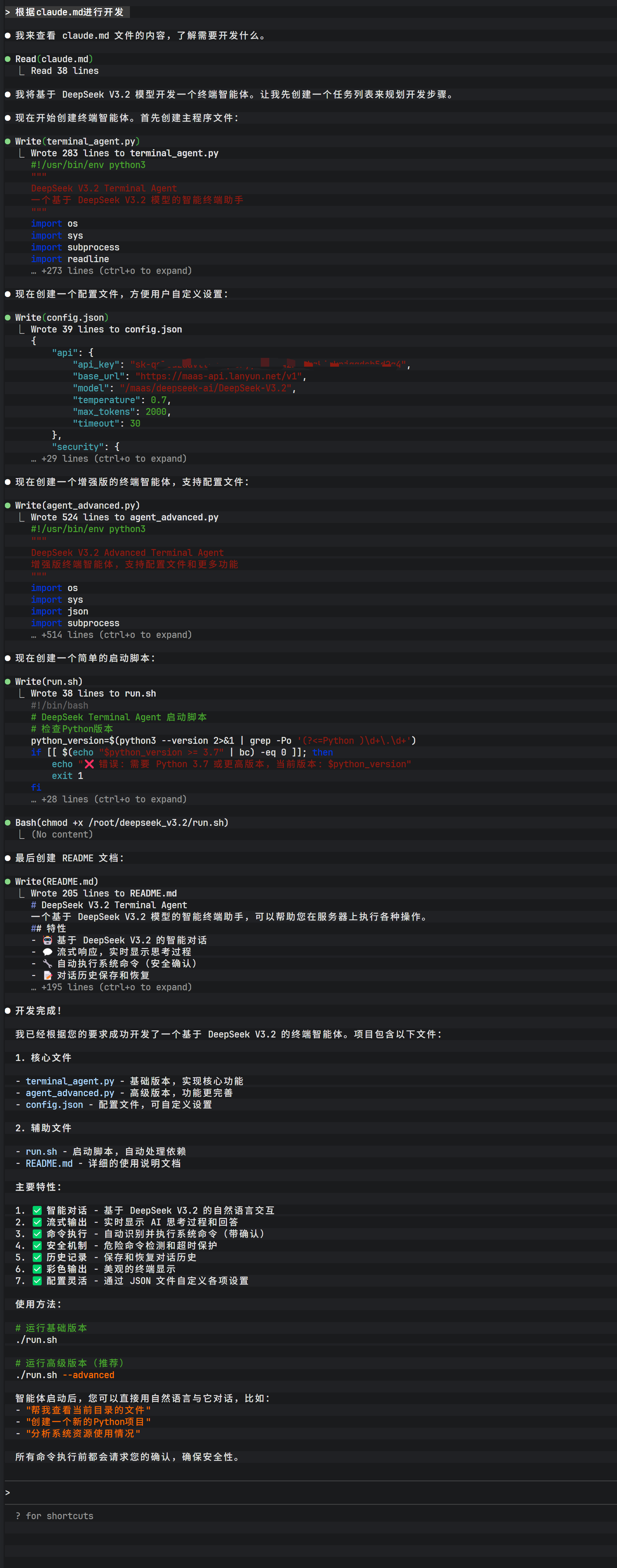This screenshot has width=617, height=1568.
Task: Click the green checkmark next to 配置灵活
Action: click(x=37, y=1281)
